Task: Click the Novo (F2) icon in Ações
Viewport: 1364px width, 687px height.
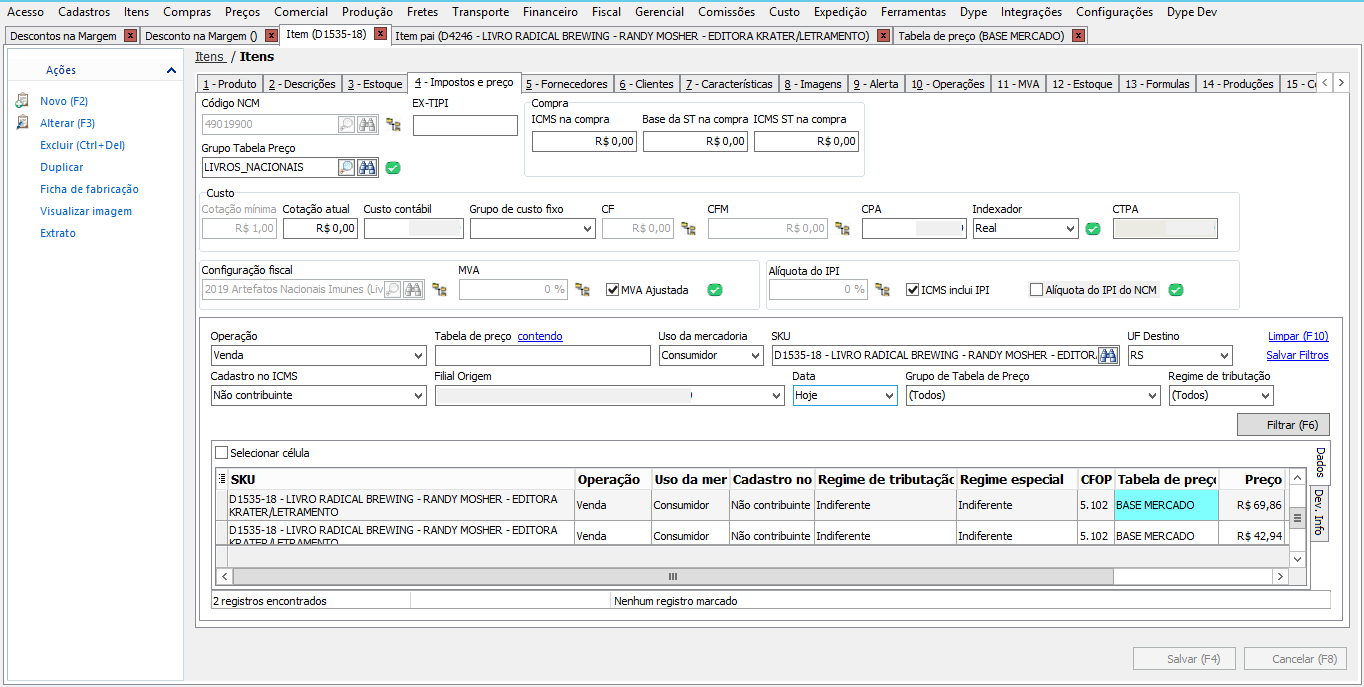Action: [x=23, y=101]
